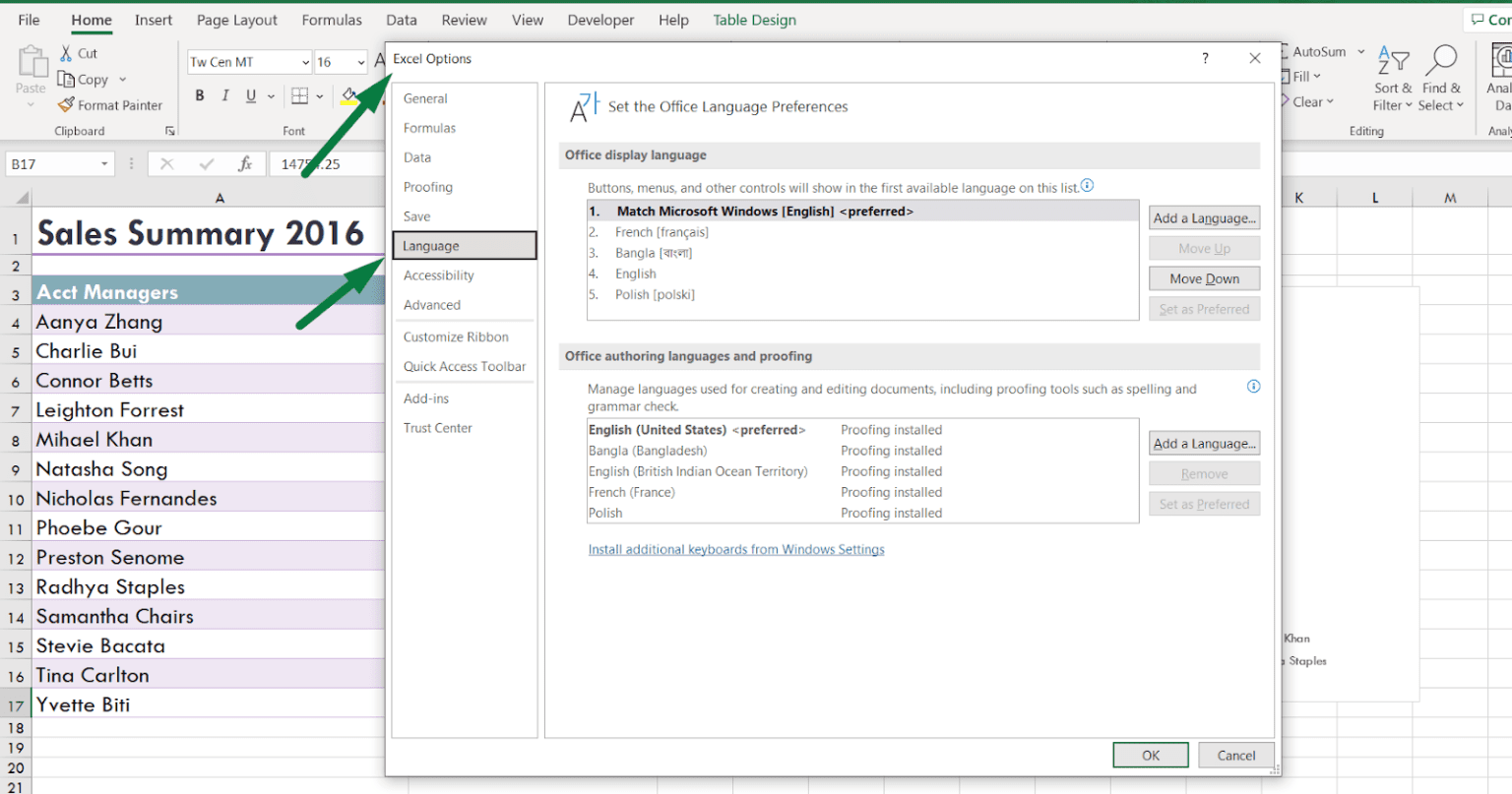This screenshot has width=1512, height=794.
Task: Apply italic formatting button
Action: tap(225, 95)
